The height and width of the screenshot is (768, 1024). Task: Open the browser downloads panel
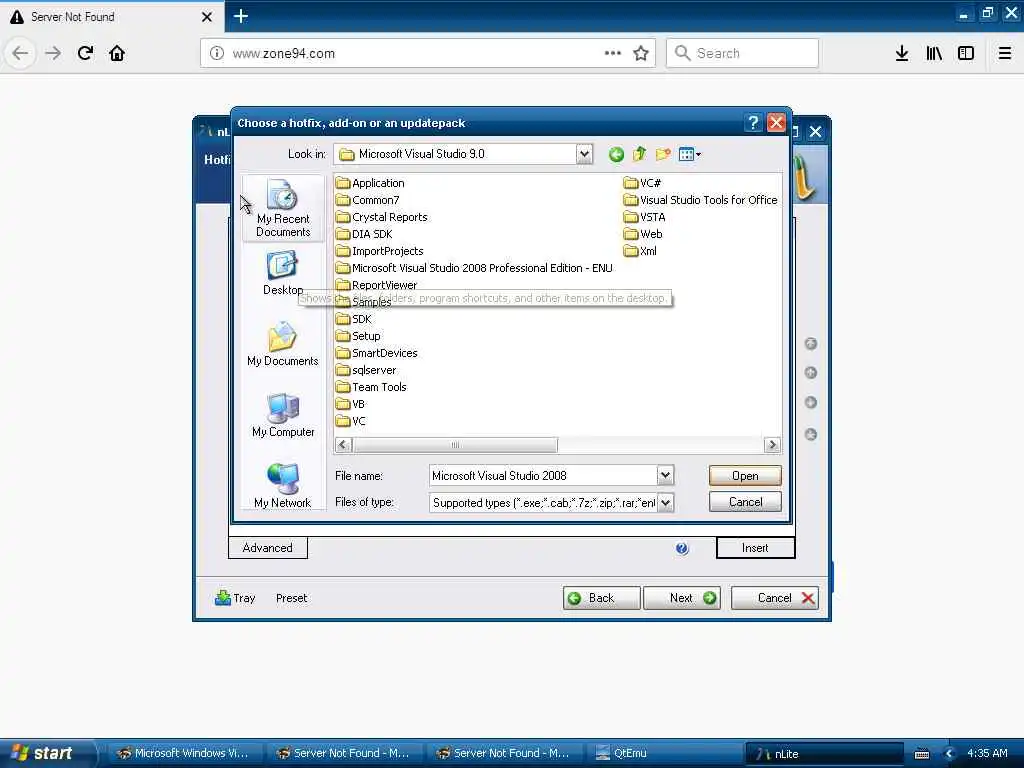902,53
